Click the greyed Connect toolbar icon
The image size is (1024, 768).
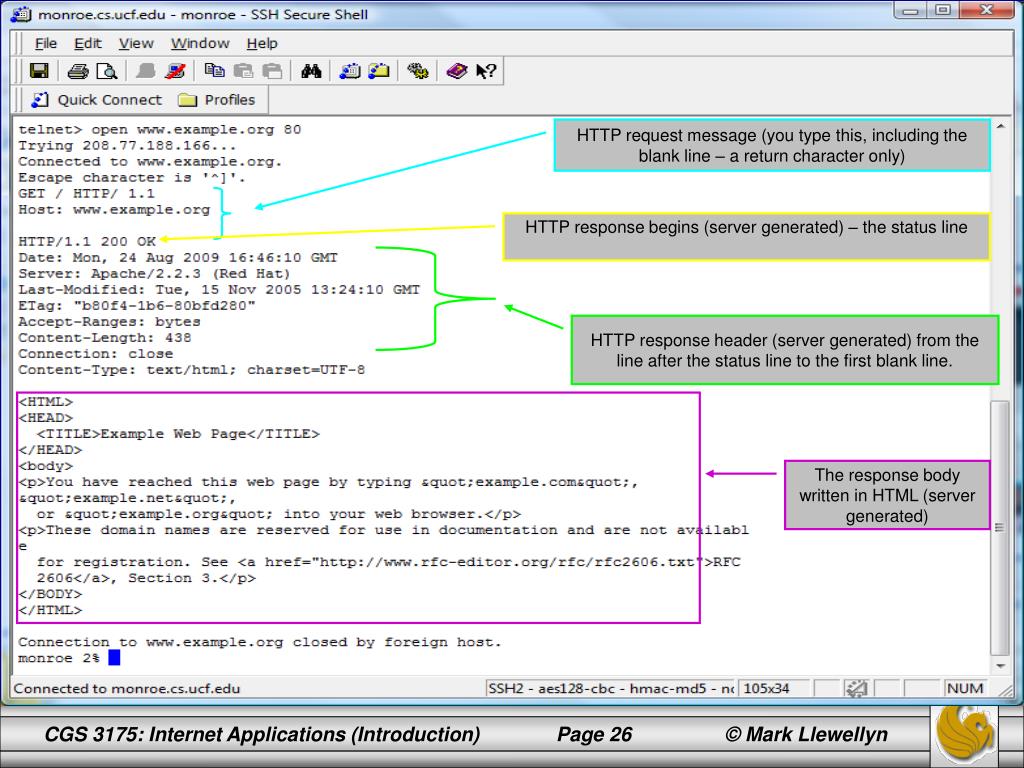(x=145, y=71)
